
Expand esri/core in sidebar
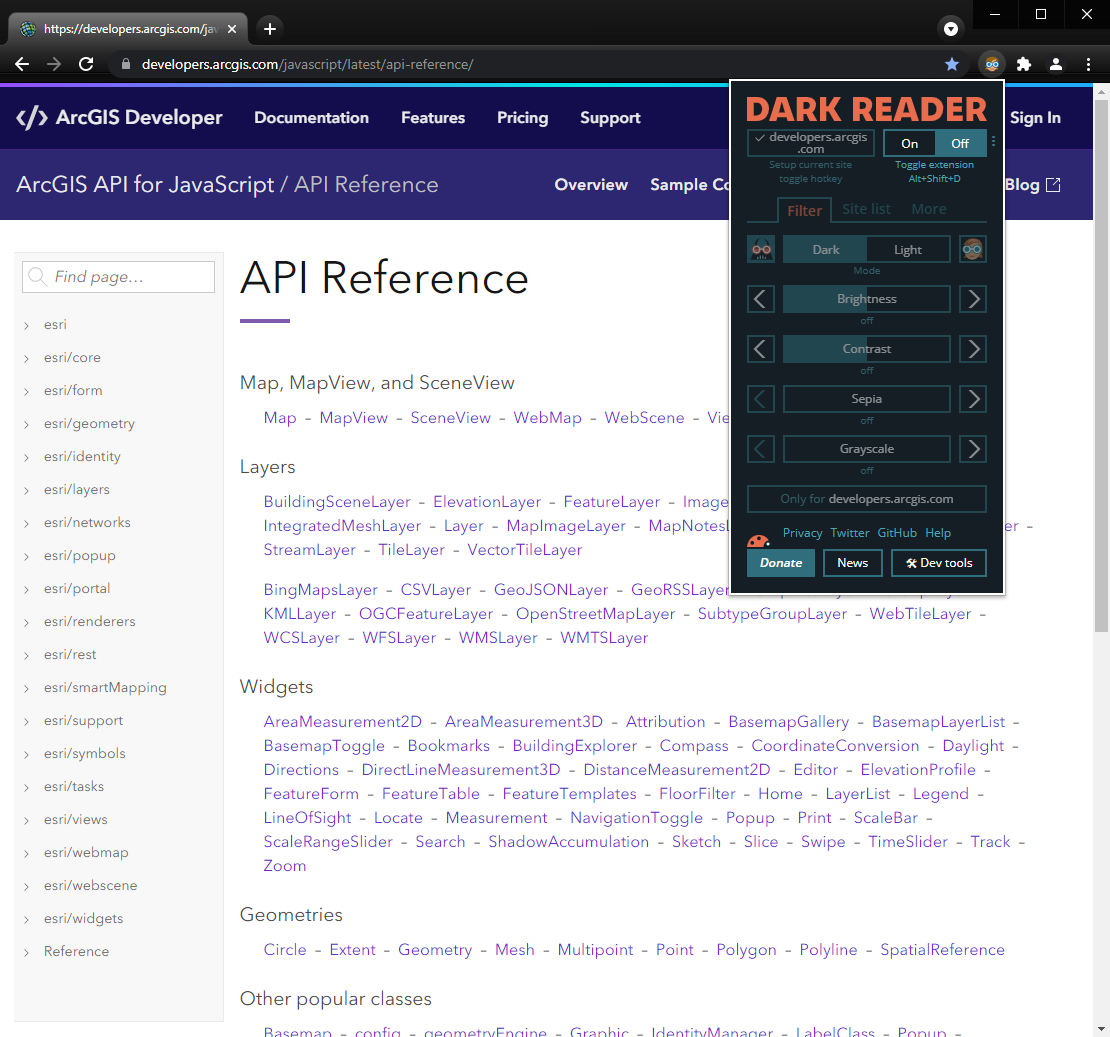coord(26,358)
